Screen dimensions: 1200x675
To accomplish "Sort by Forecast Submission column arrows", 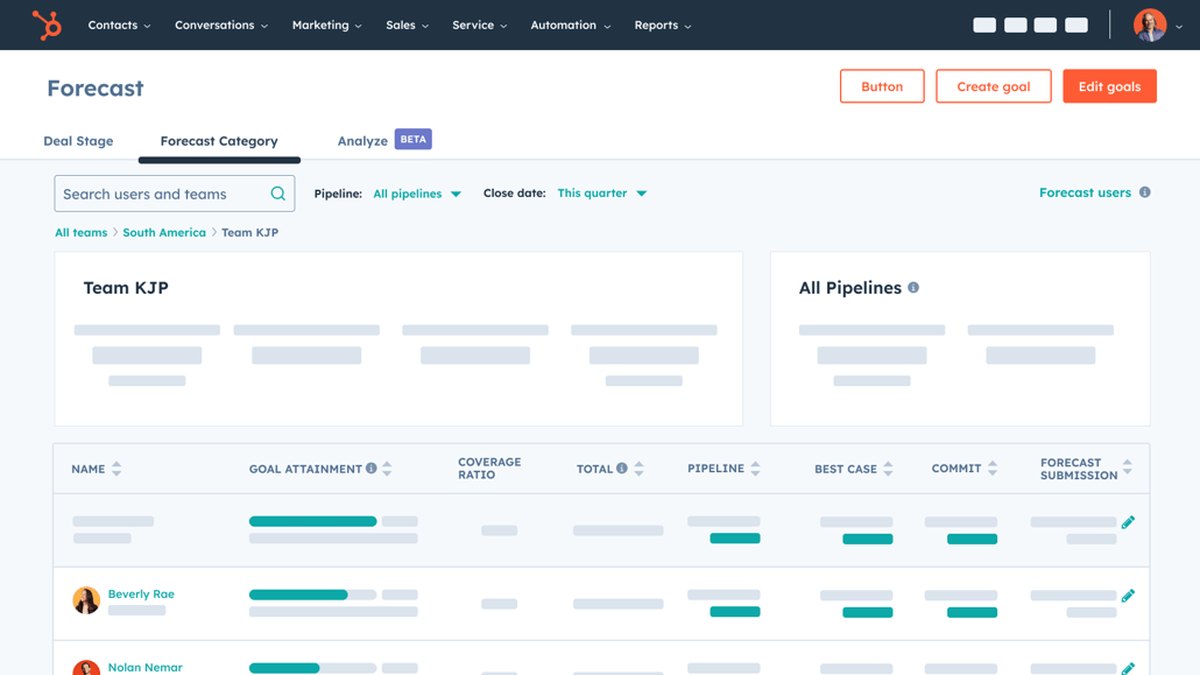I will 1127,467.
